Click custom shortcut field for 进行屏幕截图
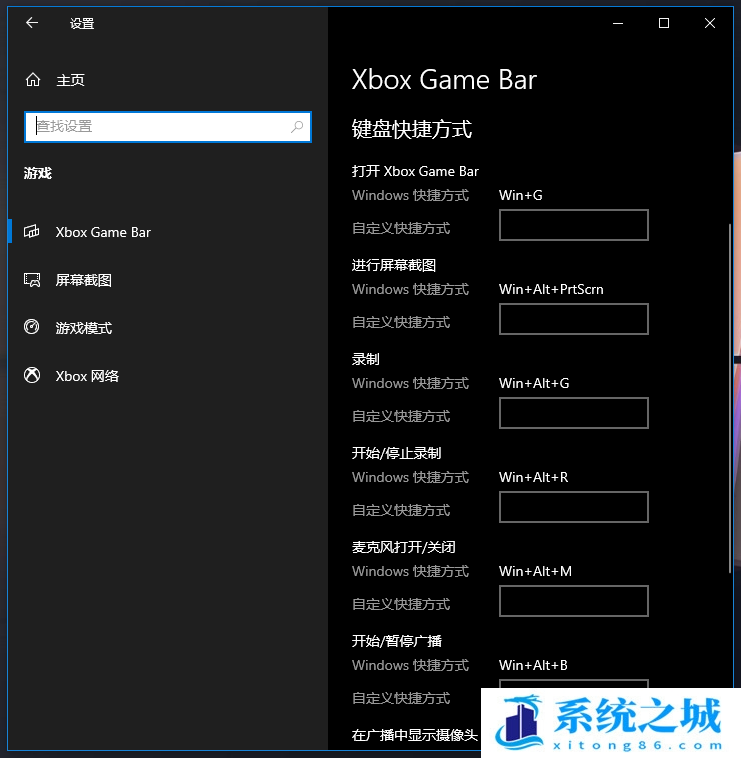 click(573, 319)
